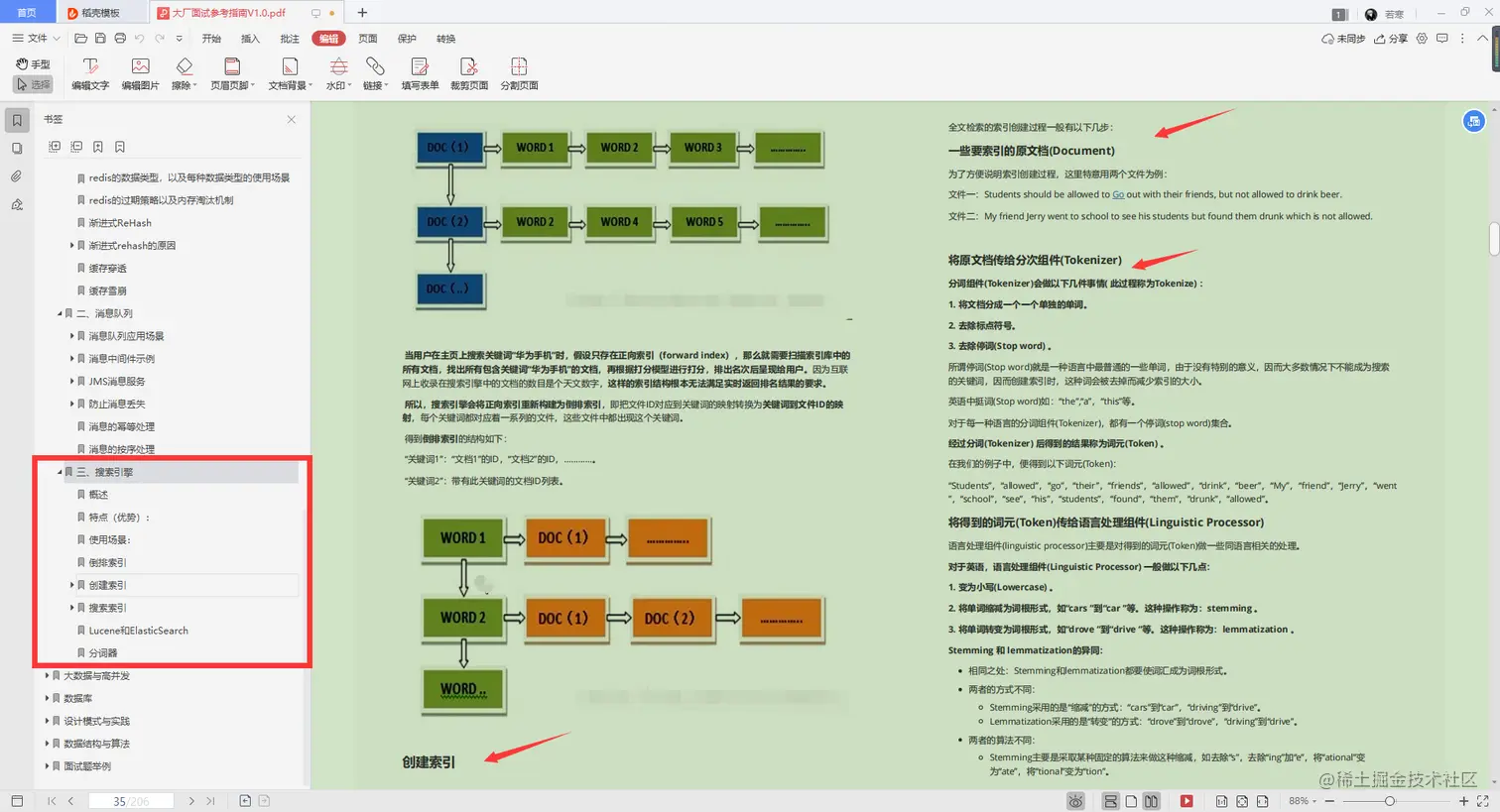This screenshot has height=812, width=1500.
Task: Switch to two-page view
Action: click(x=1151, y=801)
